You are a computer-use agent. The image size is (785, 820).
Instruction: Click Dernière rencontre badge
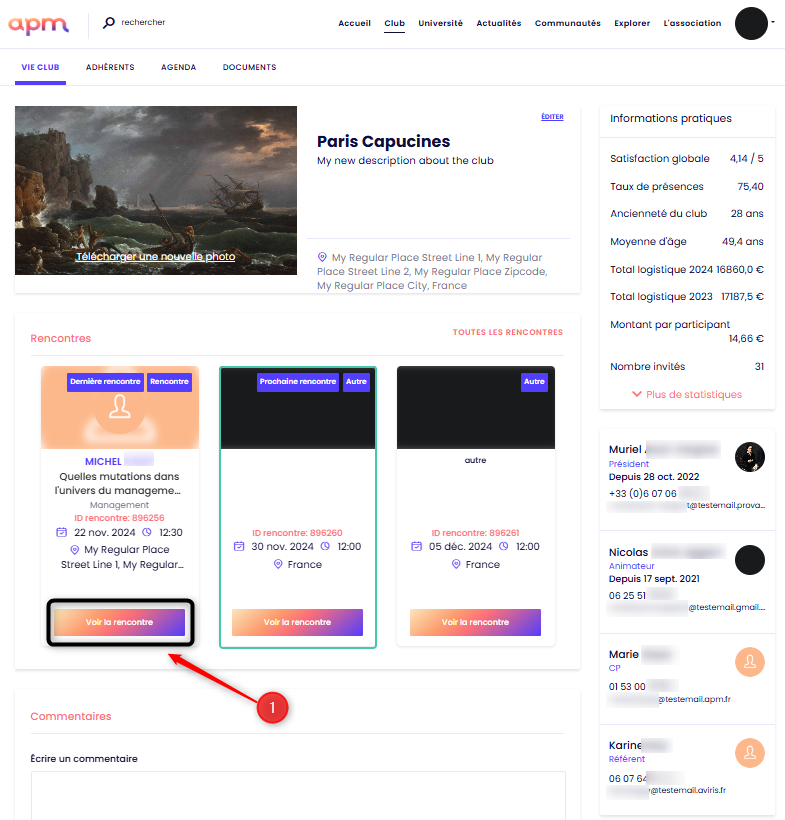pyautogui.click(x=105, y=382)
